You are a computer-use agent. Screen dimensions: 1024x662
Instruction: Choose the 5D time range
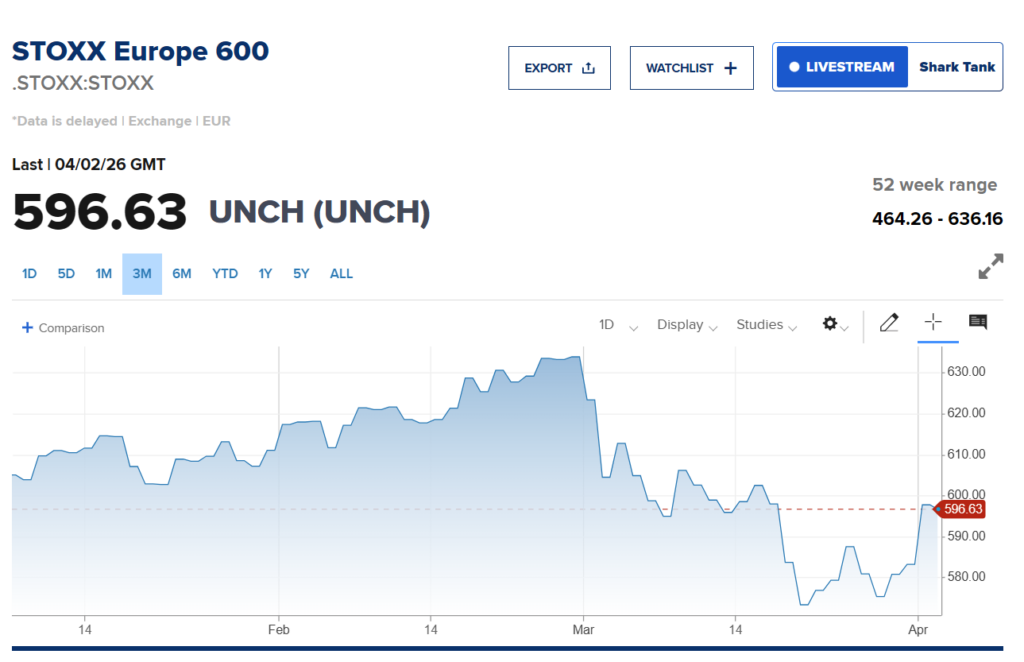click(66, 274)
